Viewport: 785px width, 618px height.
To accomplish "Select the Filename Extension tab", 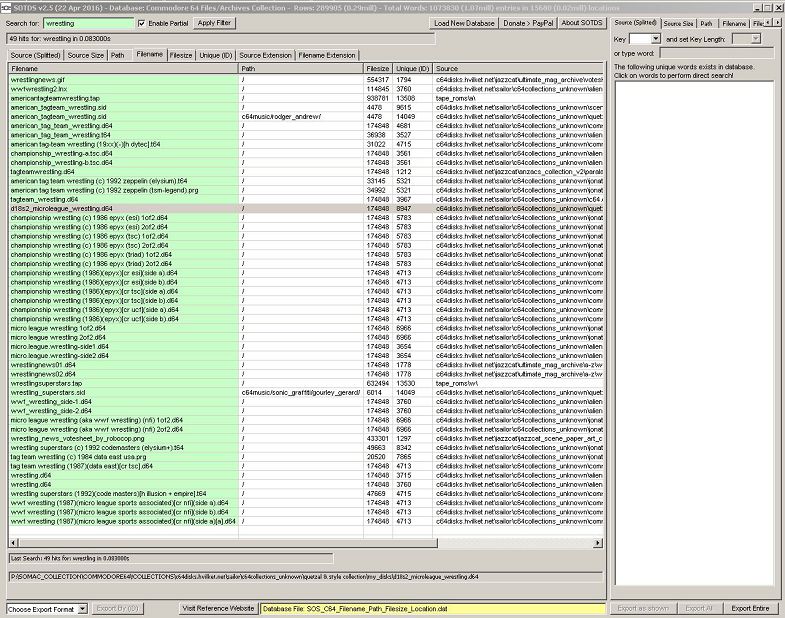I will 326,55.
